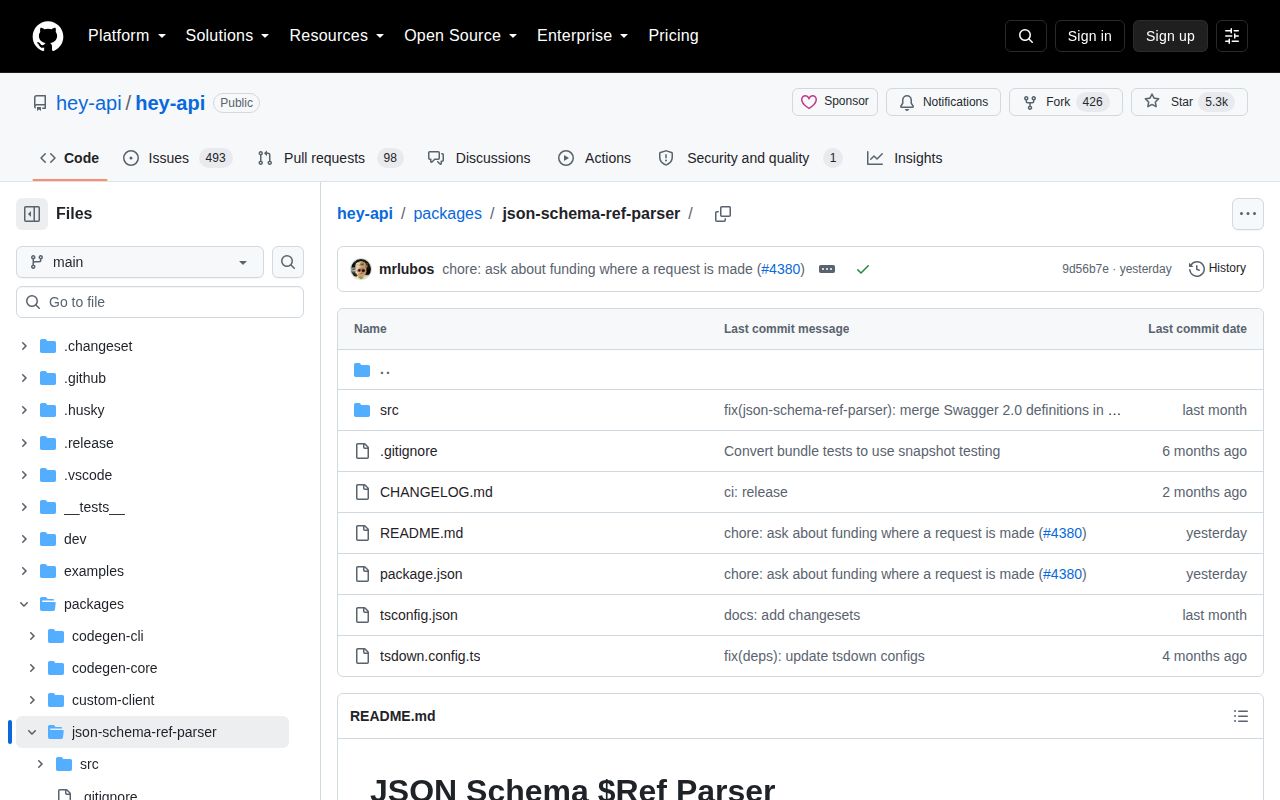This screenshot has width=1280, height=800.
Task: Open the Pricing link
Action: (673, 36)
